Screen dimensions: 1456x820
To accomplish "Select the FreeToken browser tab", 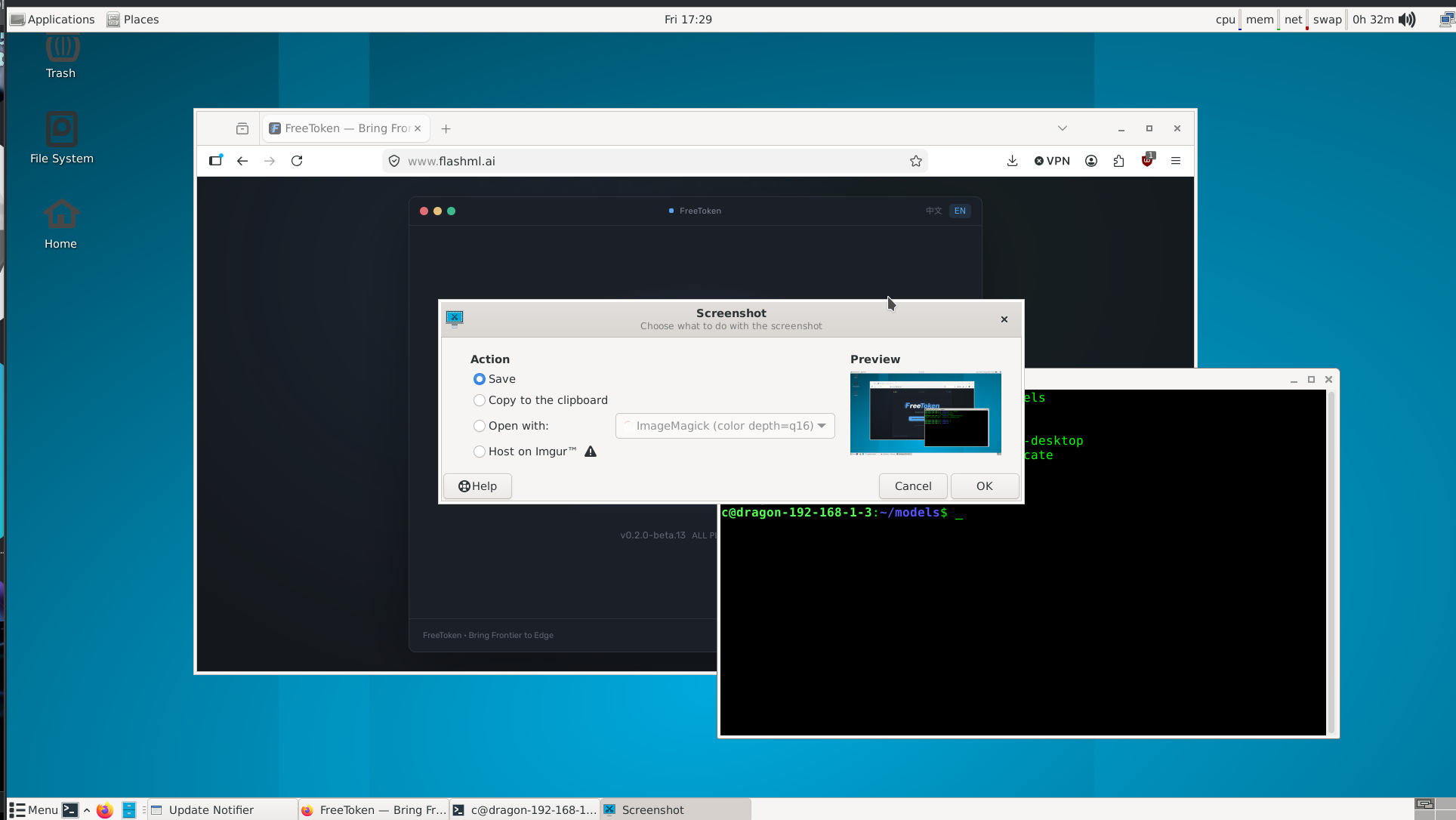I will [x=346, y=128].
